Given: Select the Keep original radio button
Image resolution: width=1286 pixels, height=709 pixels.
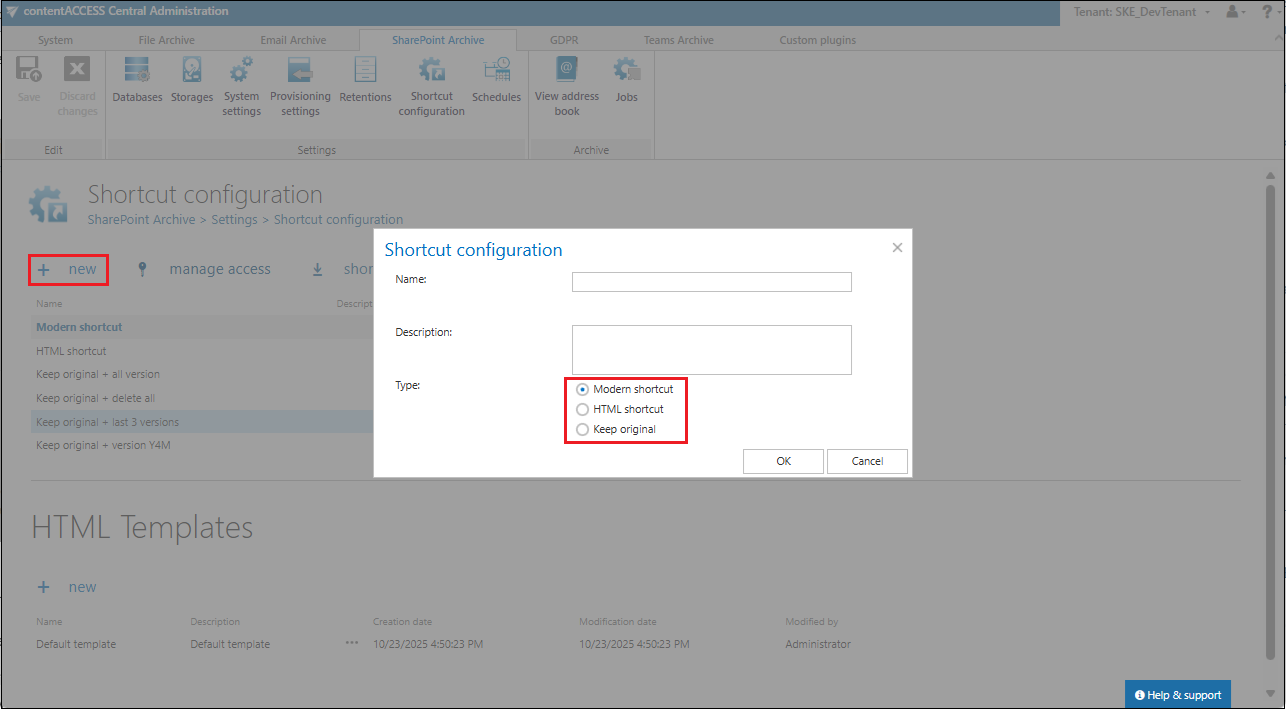Looking at the screenshot, I should point(583,429).
